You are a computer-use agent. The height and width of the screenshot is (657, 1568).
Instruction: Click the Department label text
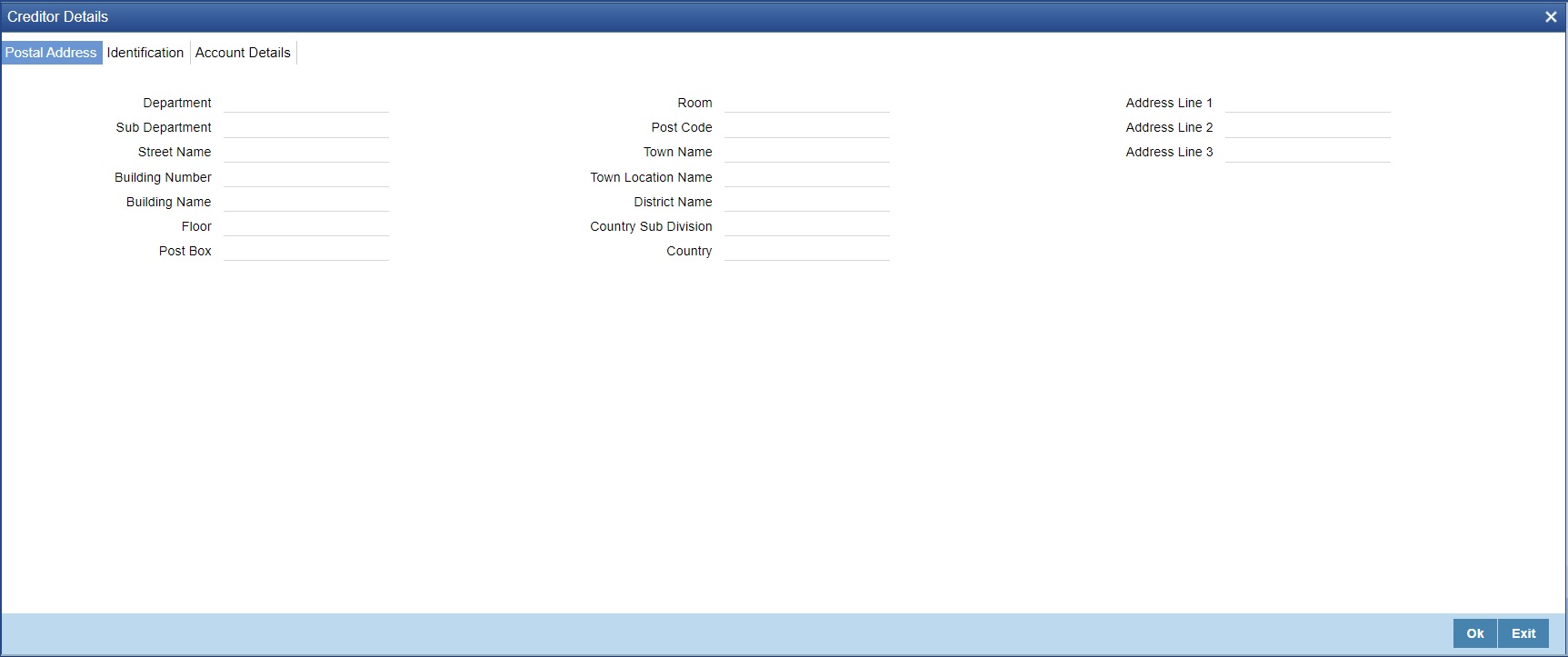177,103
